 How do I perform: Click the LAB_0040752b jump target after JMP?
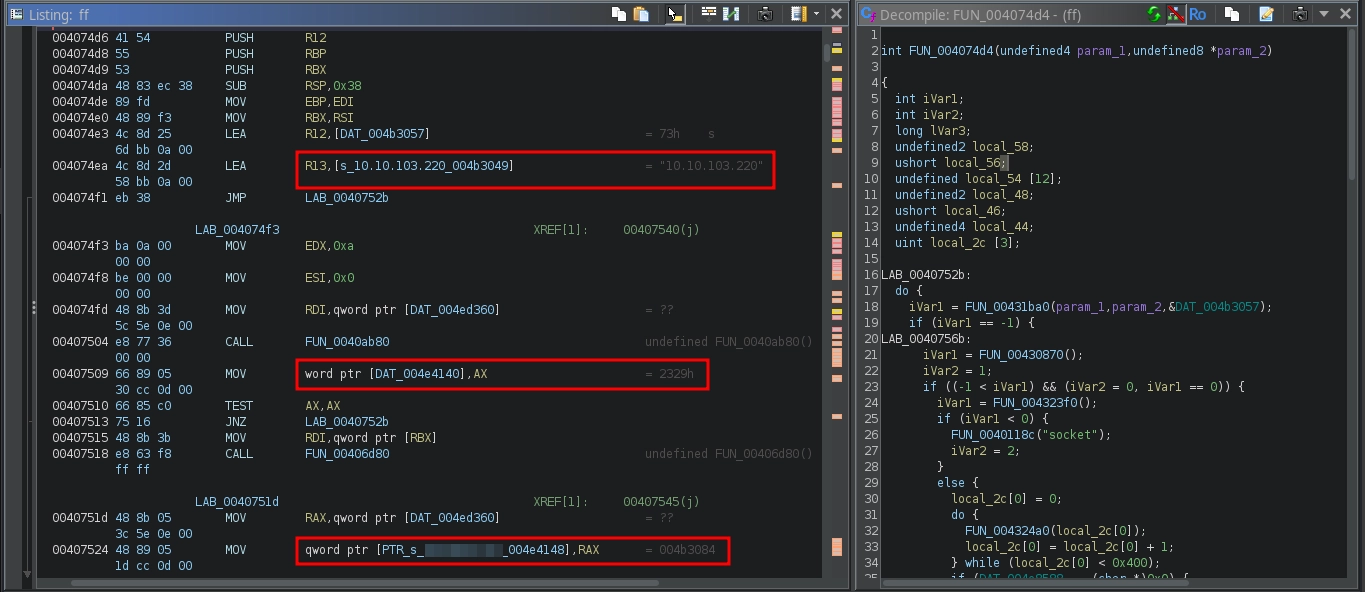tap(347, 198)
